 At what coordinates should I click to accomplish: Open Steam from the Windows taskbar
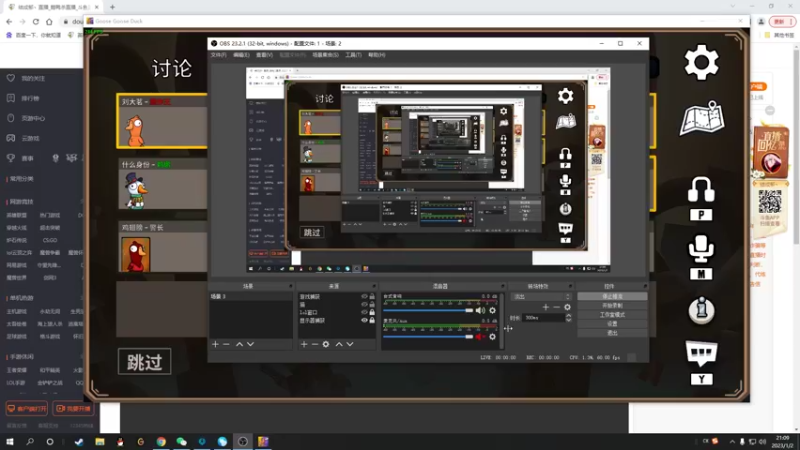[x=79, y=441]
